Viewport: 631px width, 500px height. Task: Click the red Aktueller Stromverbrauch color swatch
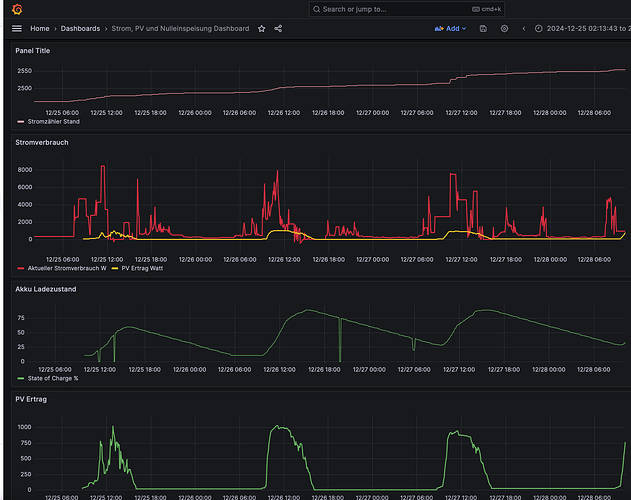pyautogui.click(x=21, y=268)
